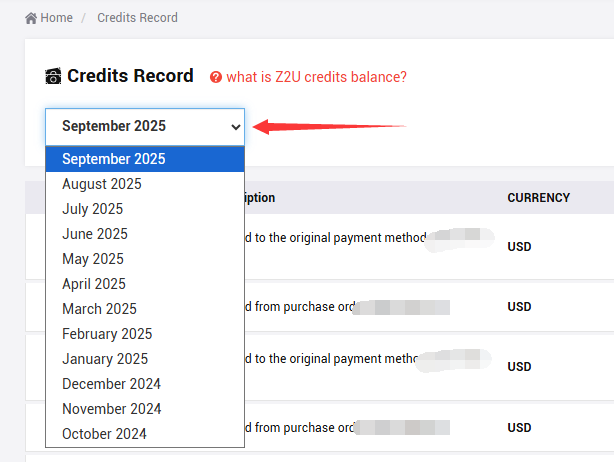Choose the November 2024 option
This screenshot has width=614, height=462.
click(111, 409)
